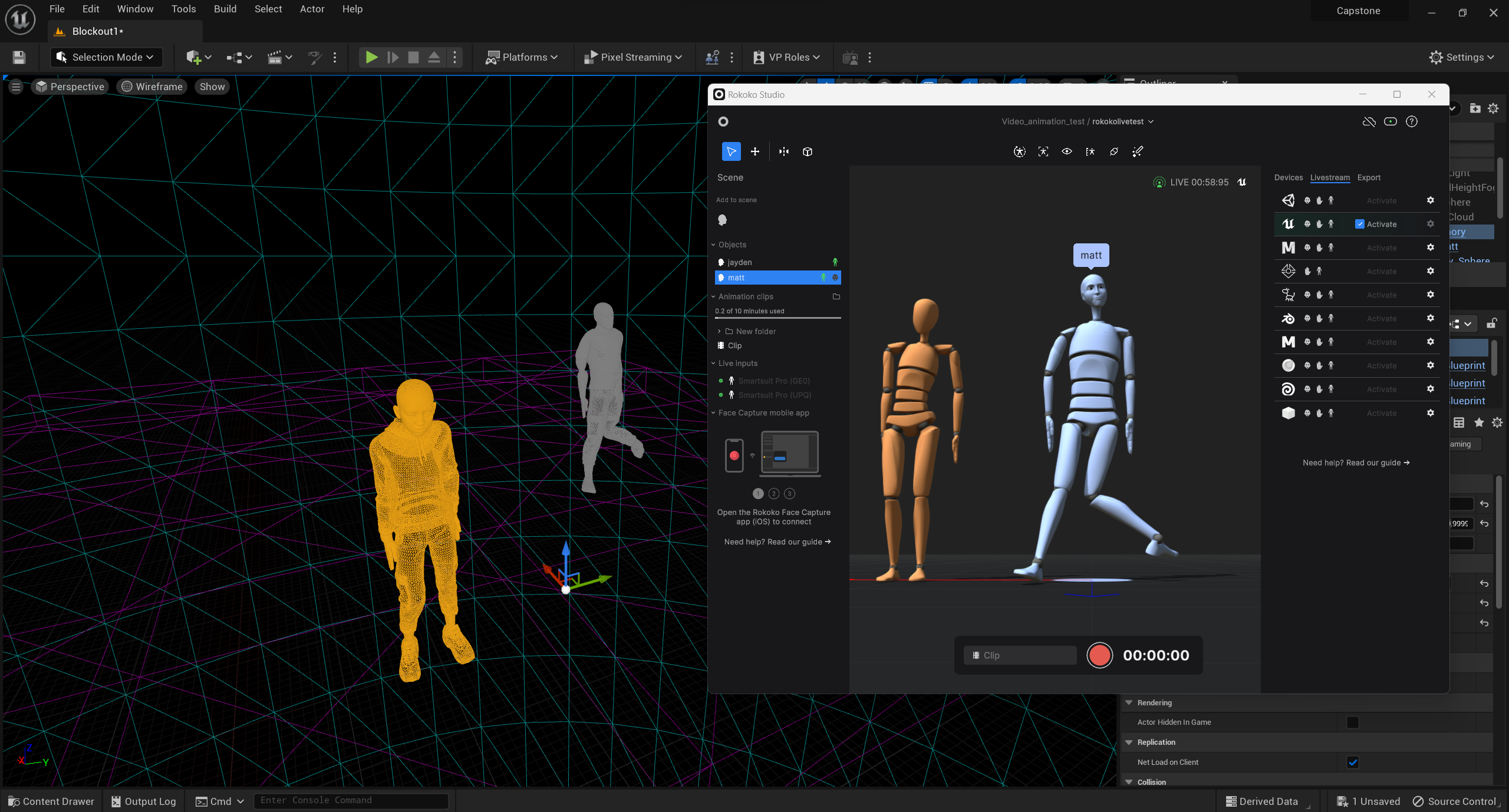Collapse the Rendering details section
This screenshot has height=812, width=1509.
pyautogui.click(x=1129, y=702)
